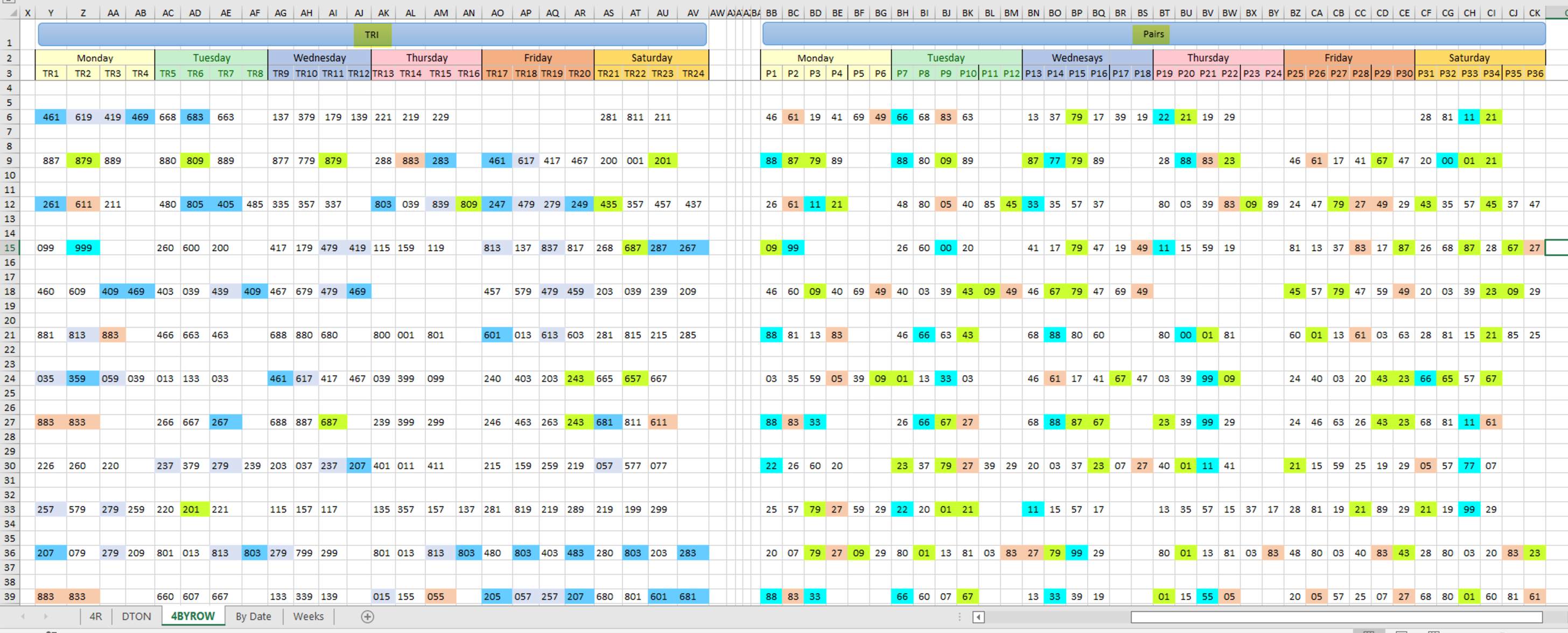Open the DTON sheet tab
The image size is (1568, 633).
pos(136,616)
